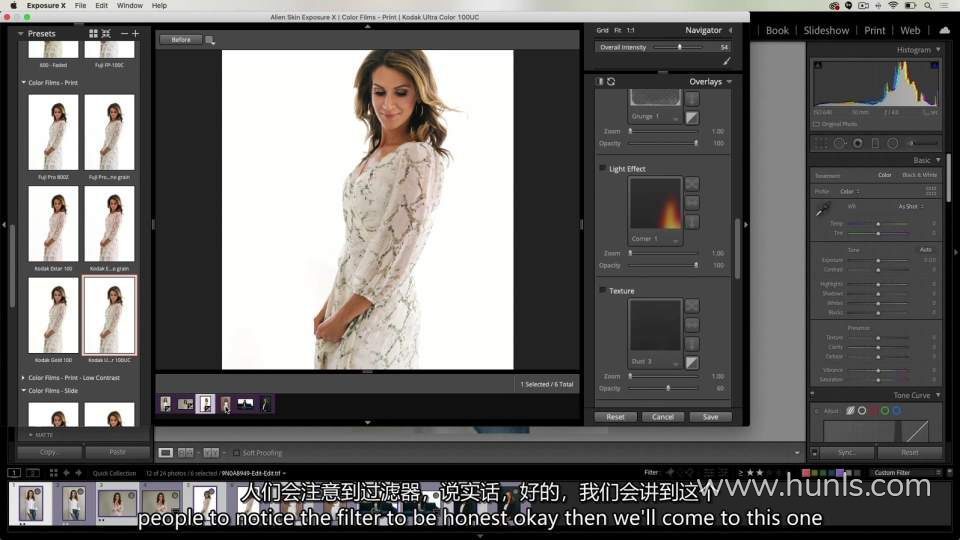Switch presets to grid view icon
Screen dimensions: 960x540
[93, 34]
